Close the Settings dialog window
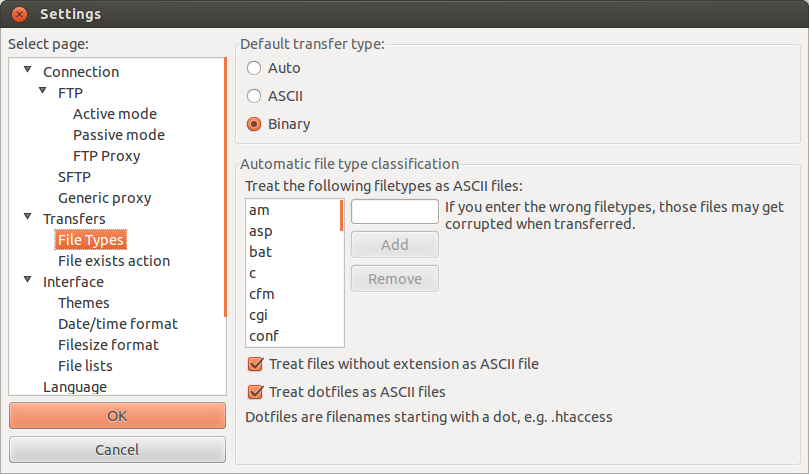This screenshot has width=809, height=474. click(x=19, y=14)
